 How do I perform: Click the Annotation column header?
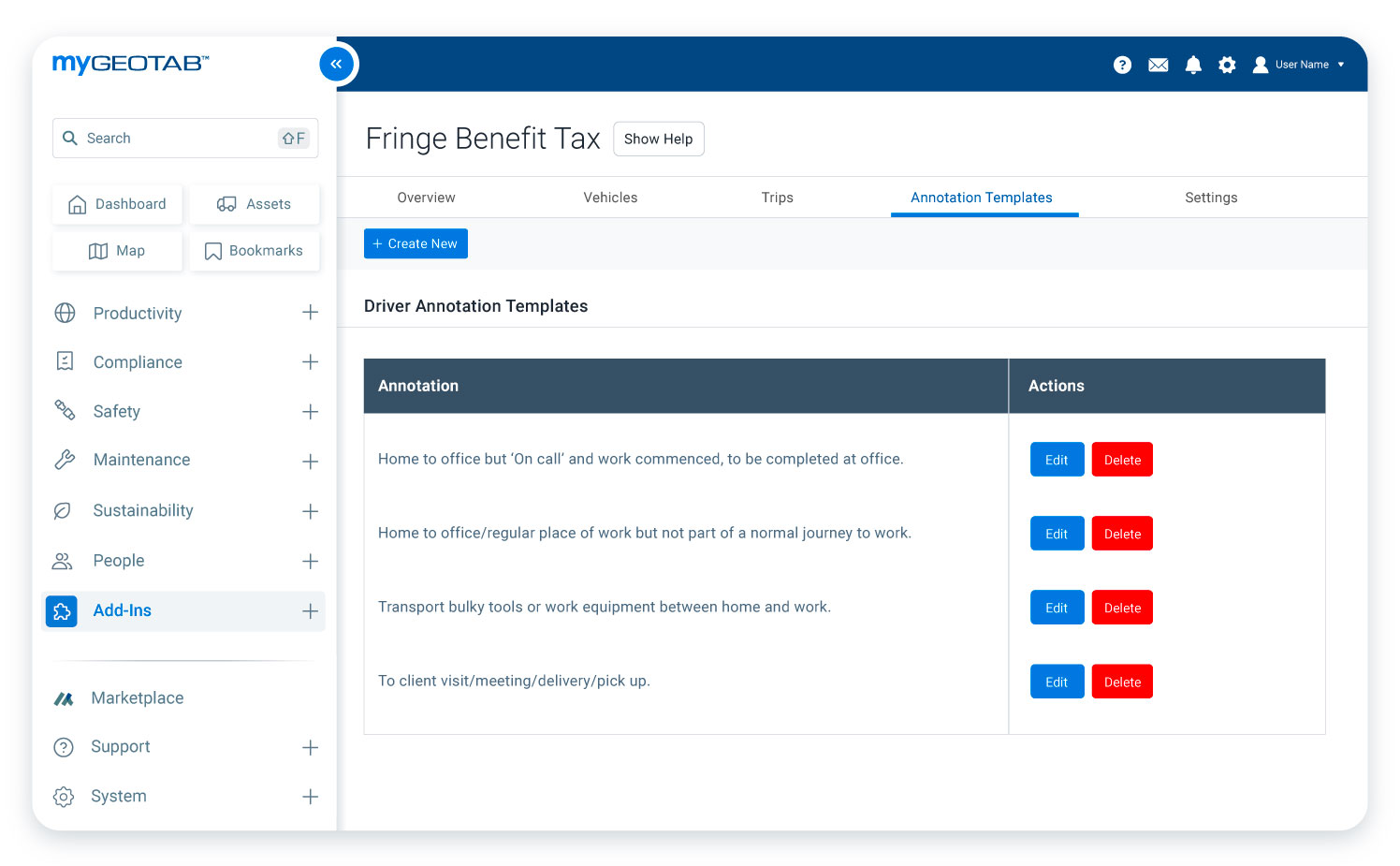[686, 386]
